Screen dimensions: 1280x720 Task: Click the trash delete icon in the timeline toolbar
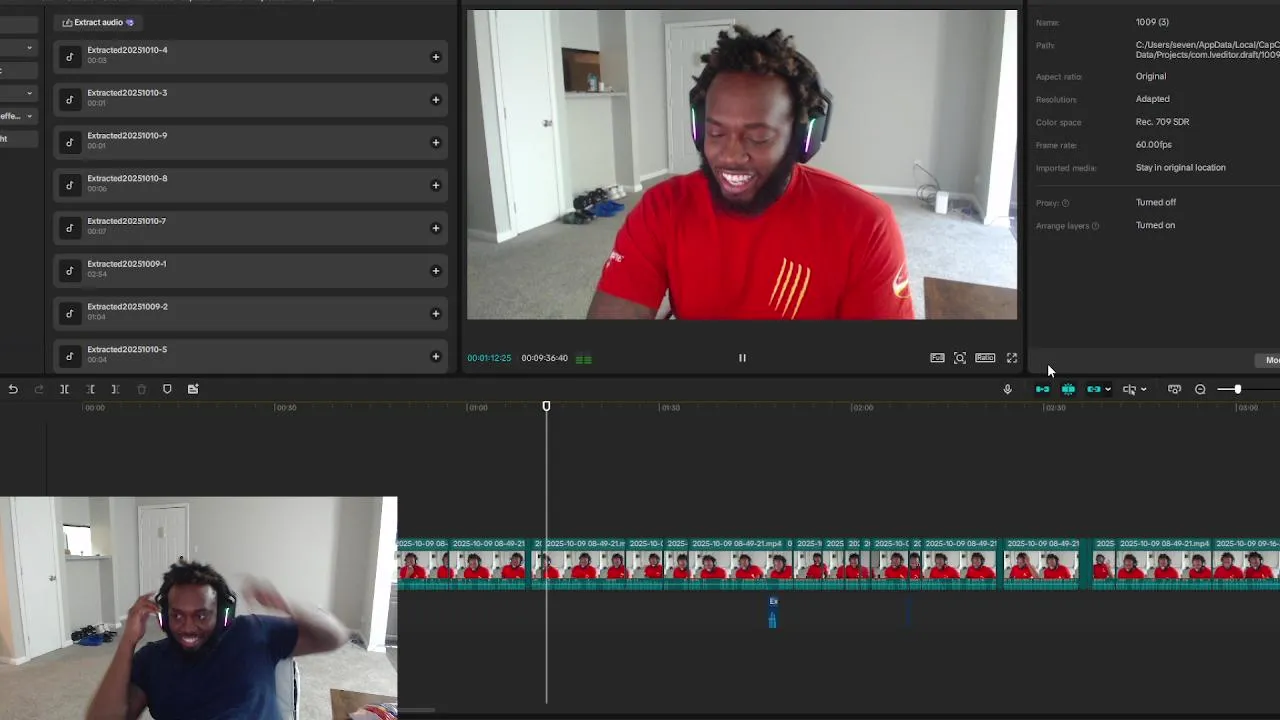[141, 389]
